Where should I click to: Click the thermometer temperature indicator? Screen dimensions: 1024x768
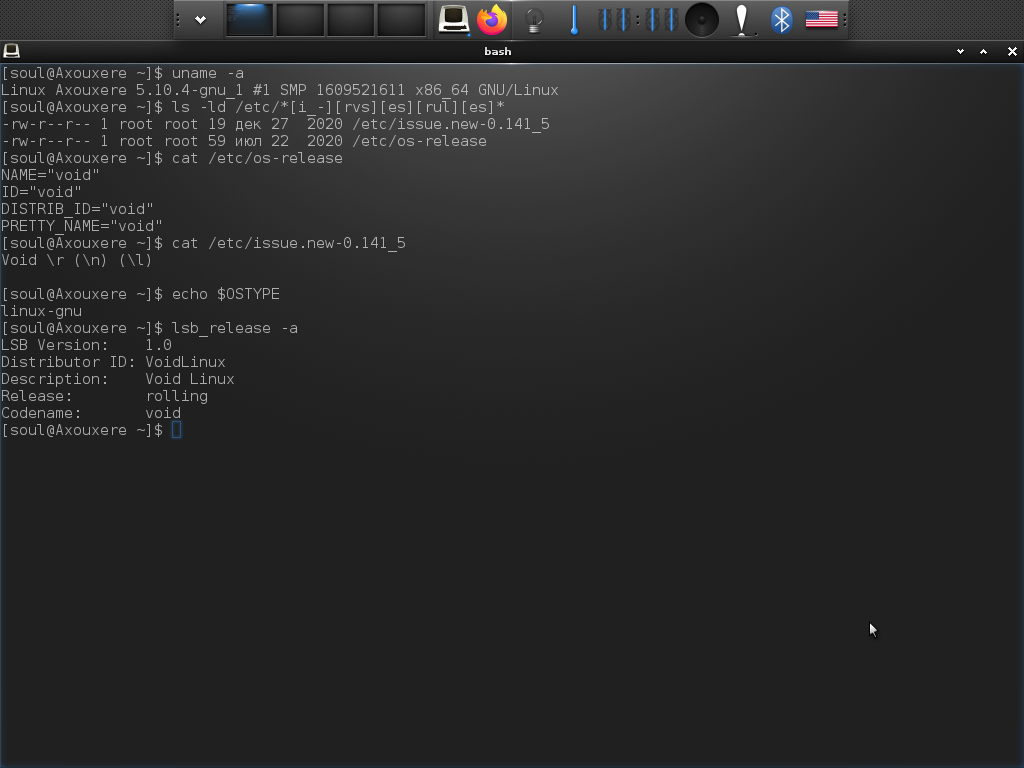[x=574, y=20]
